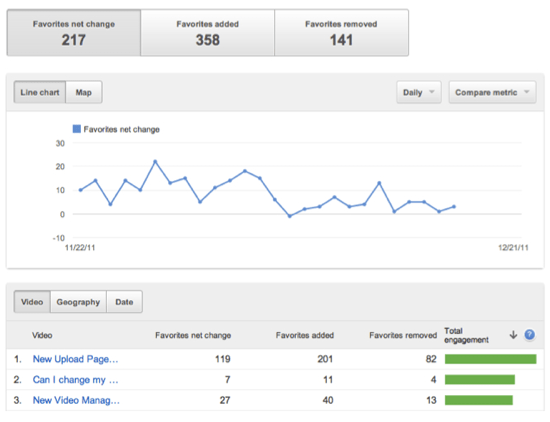
Task: Select Favorites net change metric box
Action: click(74, 33)
